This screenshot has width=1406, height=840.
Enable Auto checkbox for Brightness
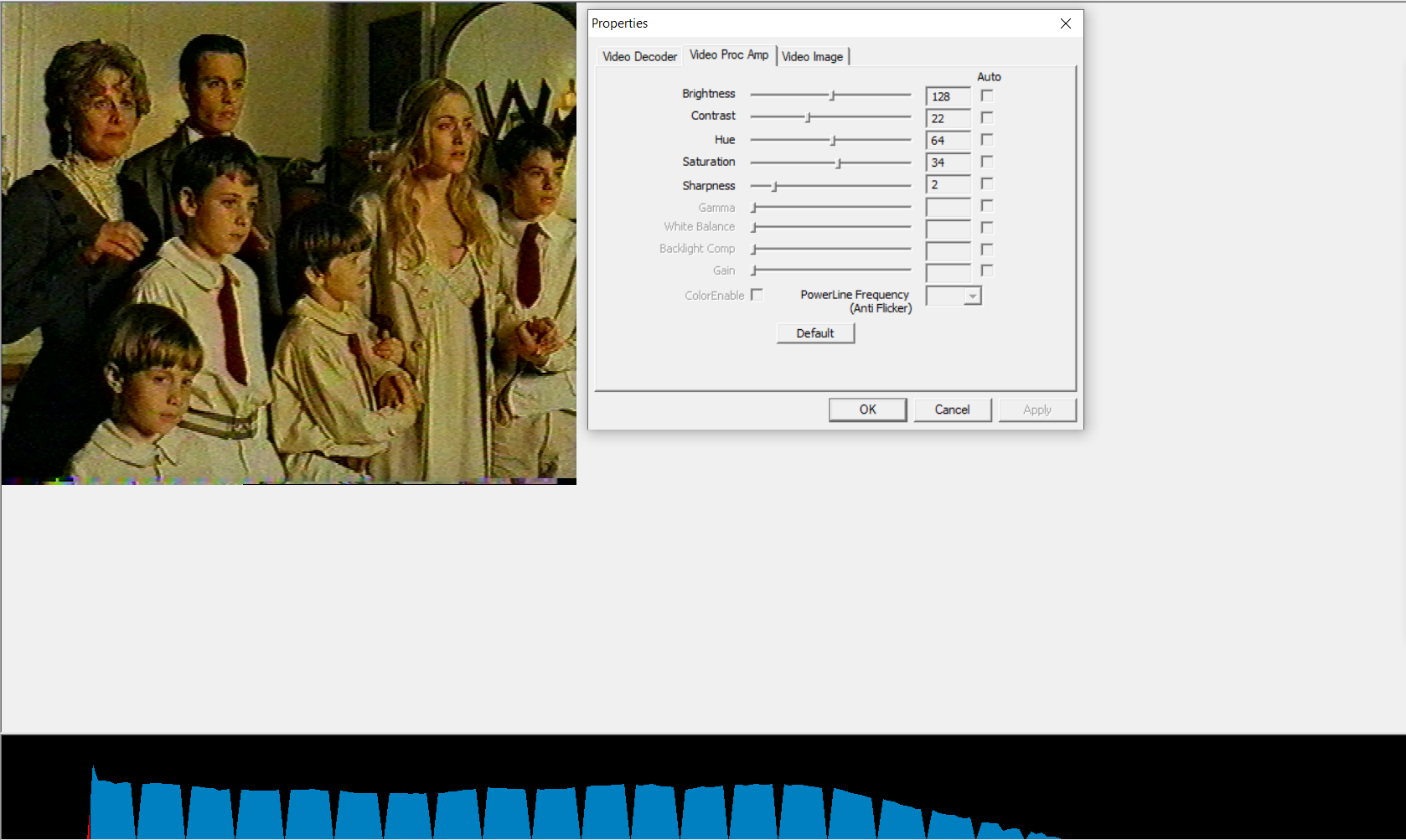pos(987,95)
